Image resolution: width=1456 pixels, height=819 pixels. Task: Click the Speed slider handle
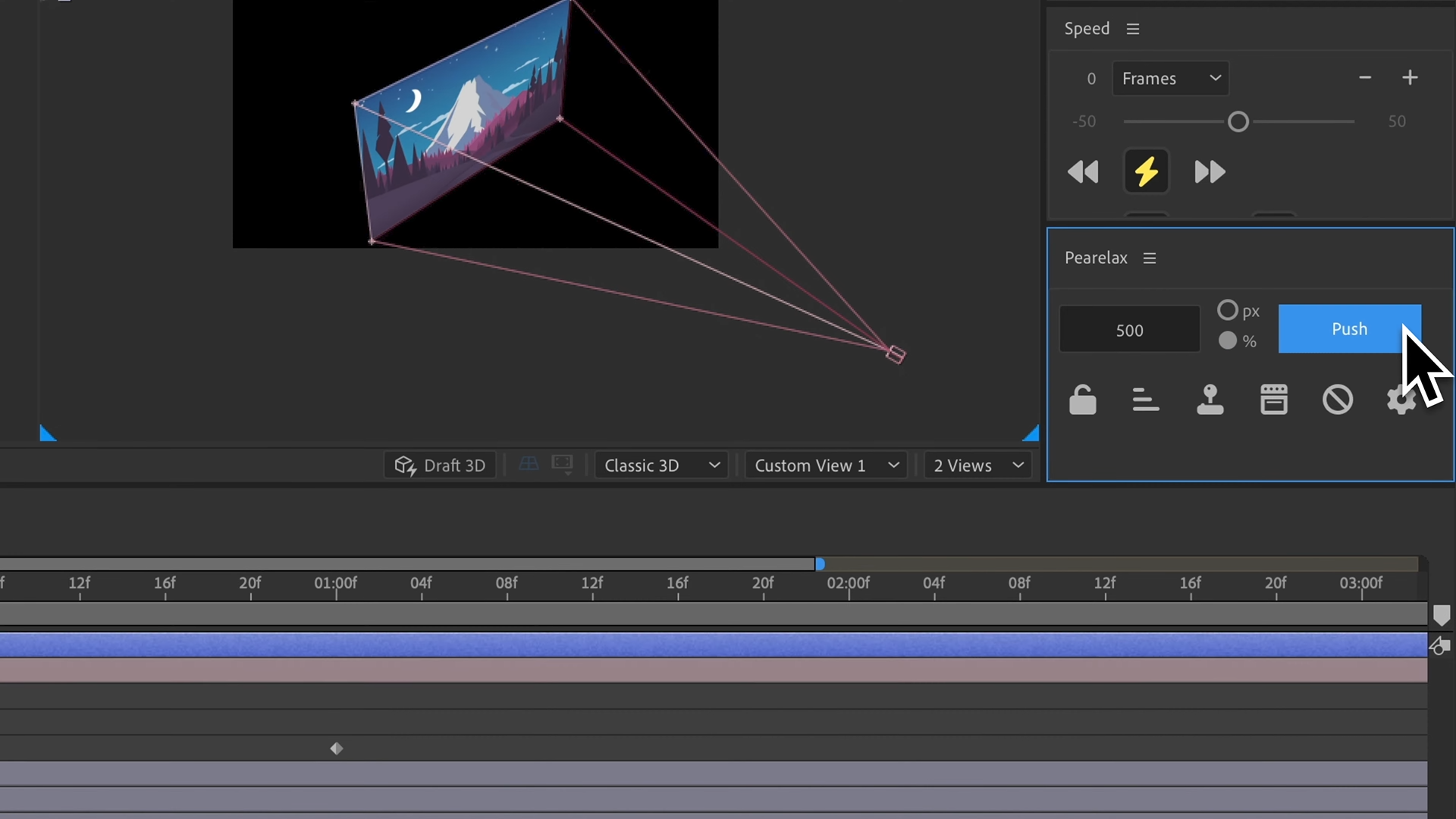1238,121
